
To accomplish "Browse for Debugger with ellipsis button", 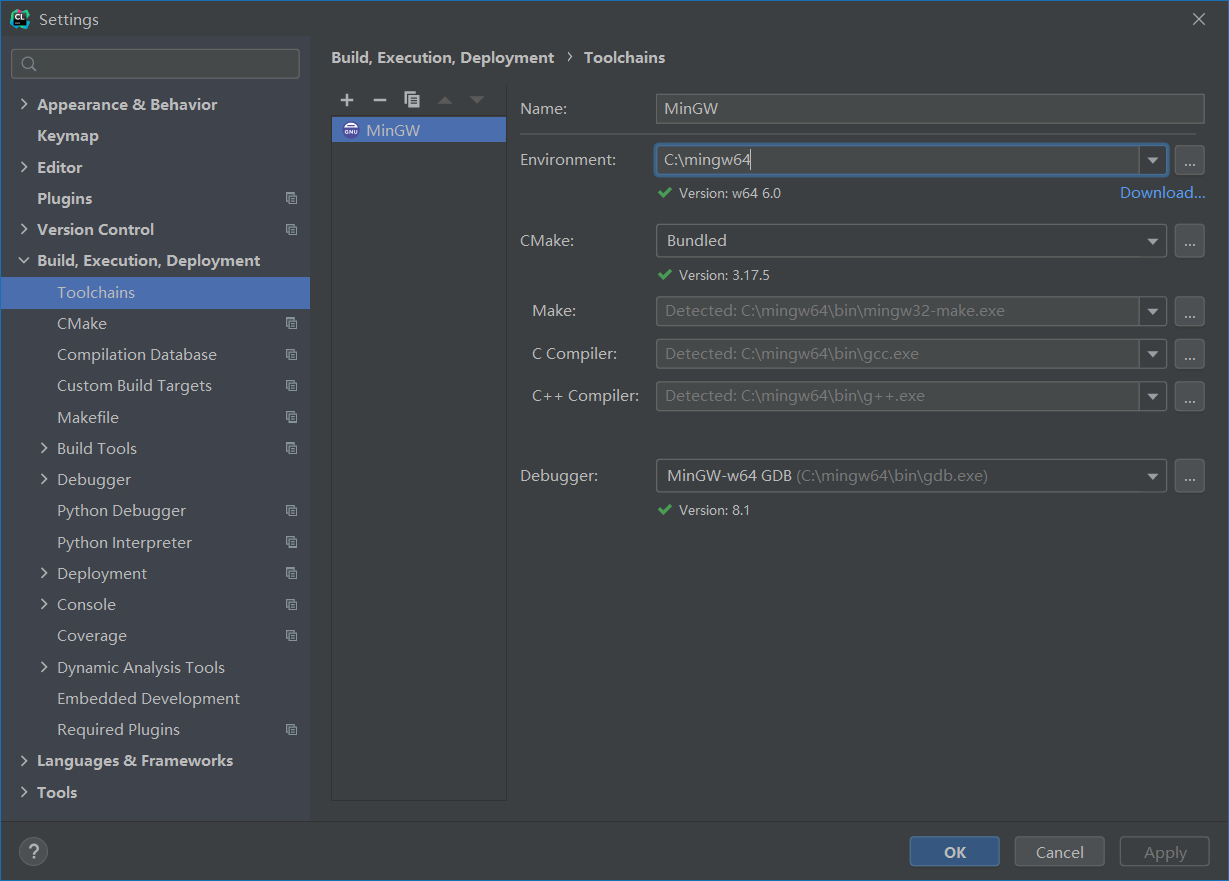I will pyautogui.click(x=1189, y=476).
